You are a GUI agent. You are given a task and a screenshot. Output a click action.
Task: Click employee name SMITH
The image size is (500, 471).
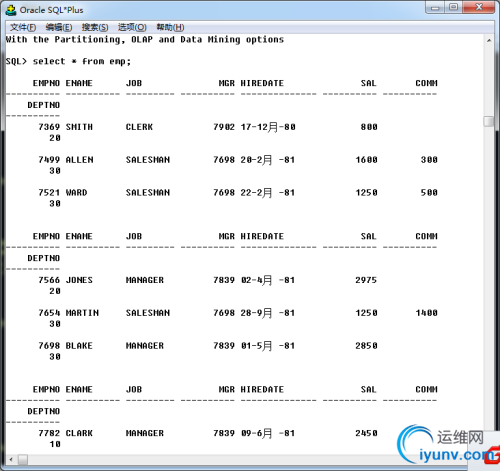coord(79,127)
